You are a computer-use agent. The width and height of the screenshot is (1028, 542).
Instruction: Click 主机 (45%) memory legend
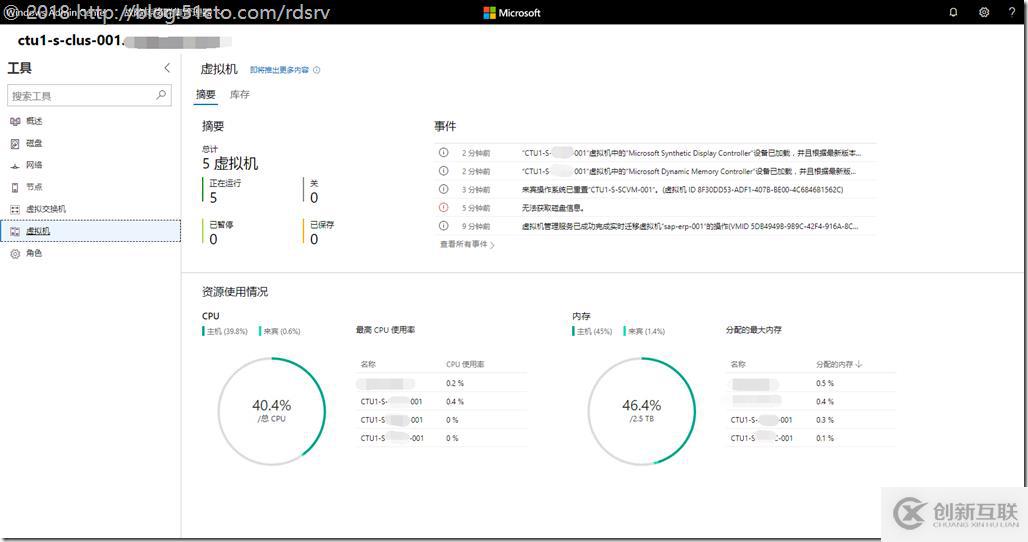tap(593, 332)
